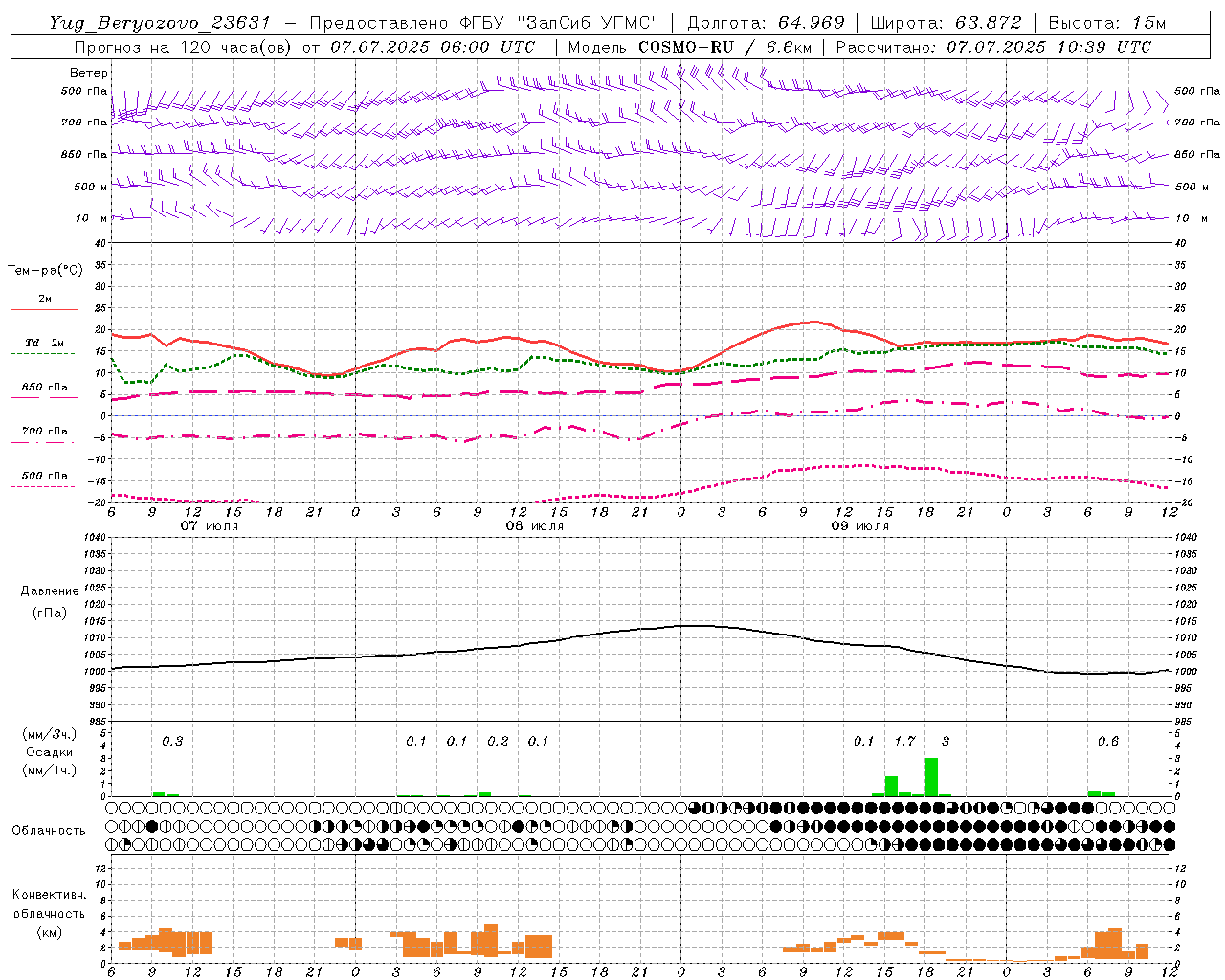Click the station name Yug_Beryozovo_23631
1225x980 pixels.
coord(161,23)
